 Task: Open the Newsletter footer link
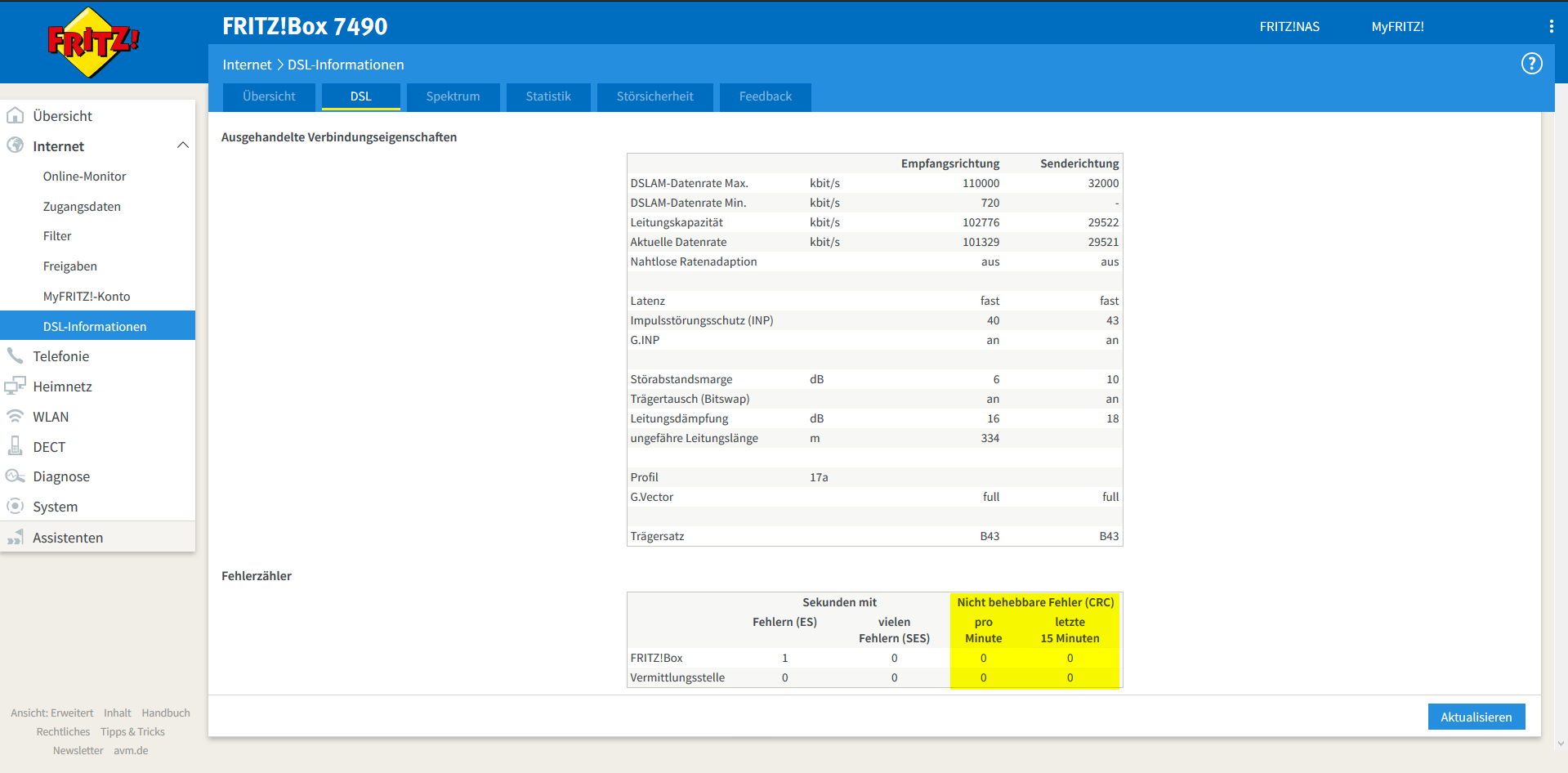[78, 751]
